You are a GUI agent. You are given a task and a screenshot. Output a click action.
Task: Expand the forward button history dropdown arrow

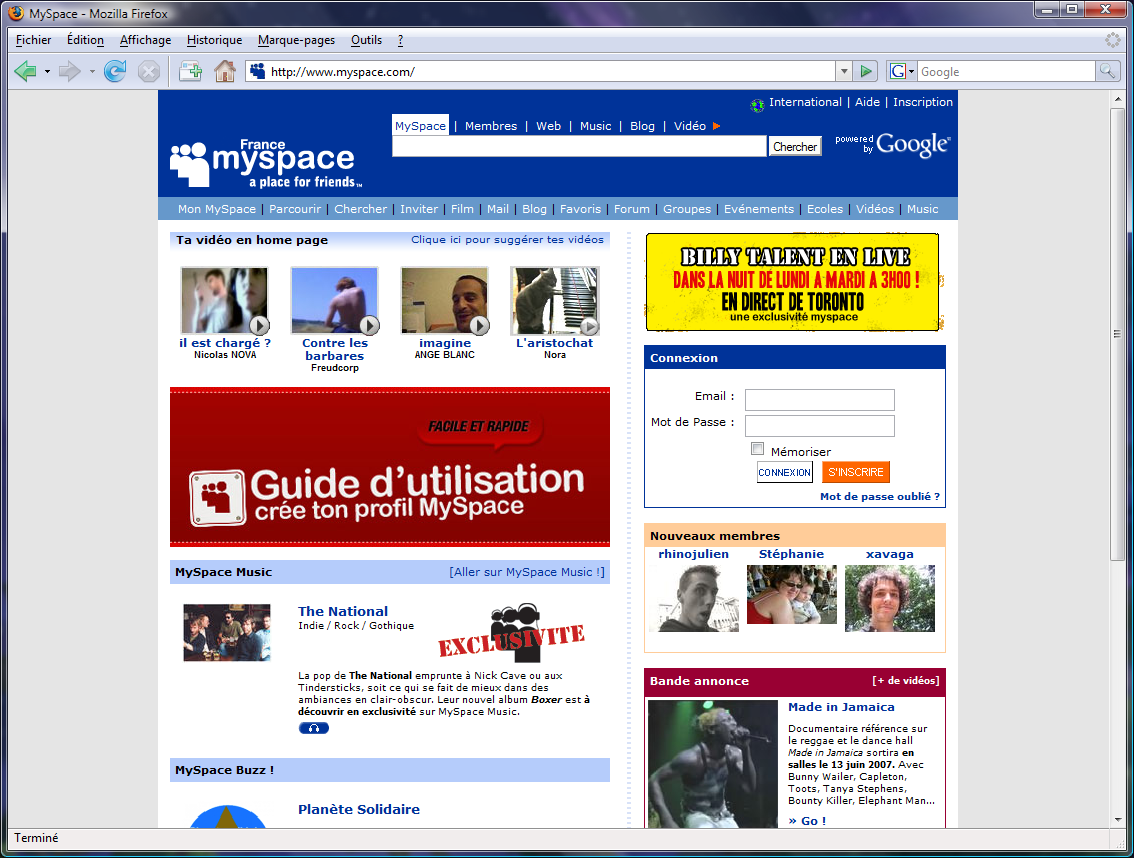pyautogui.click(x=92, y=71)
